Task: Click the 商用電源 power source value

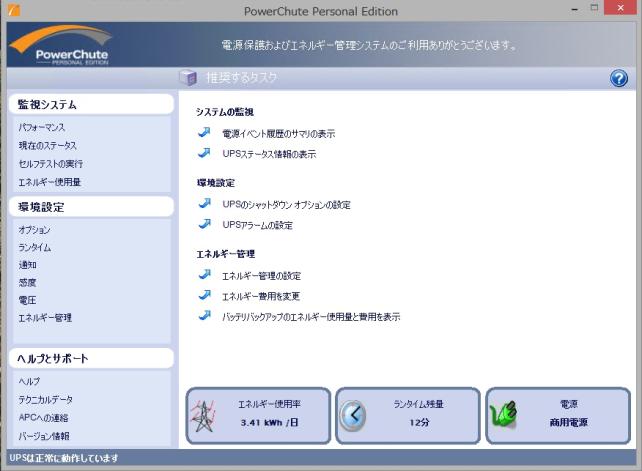Action: [x=569, y=422]
